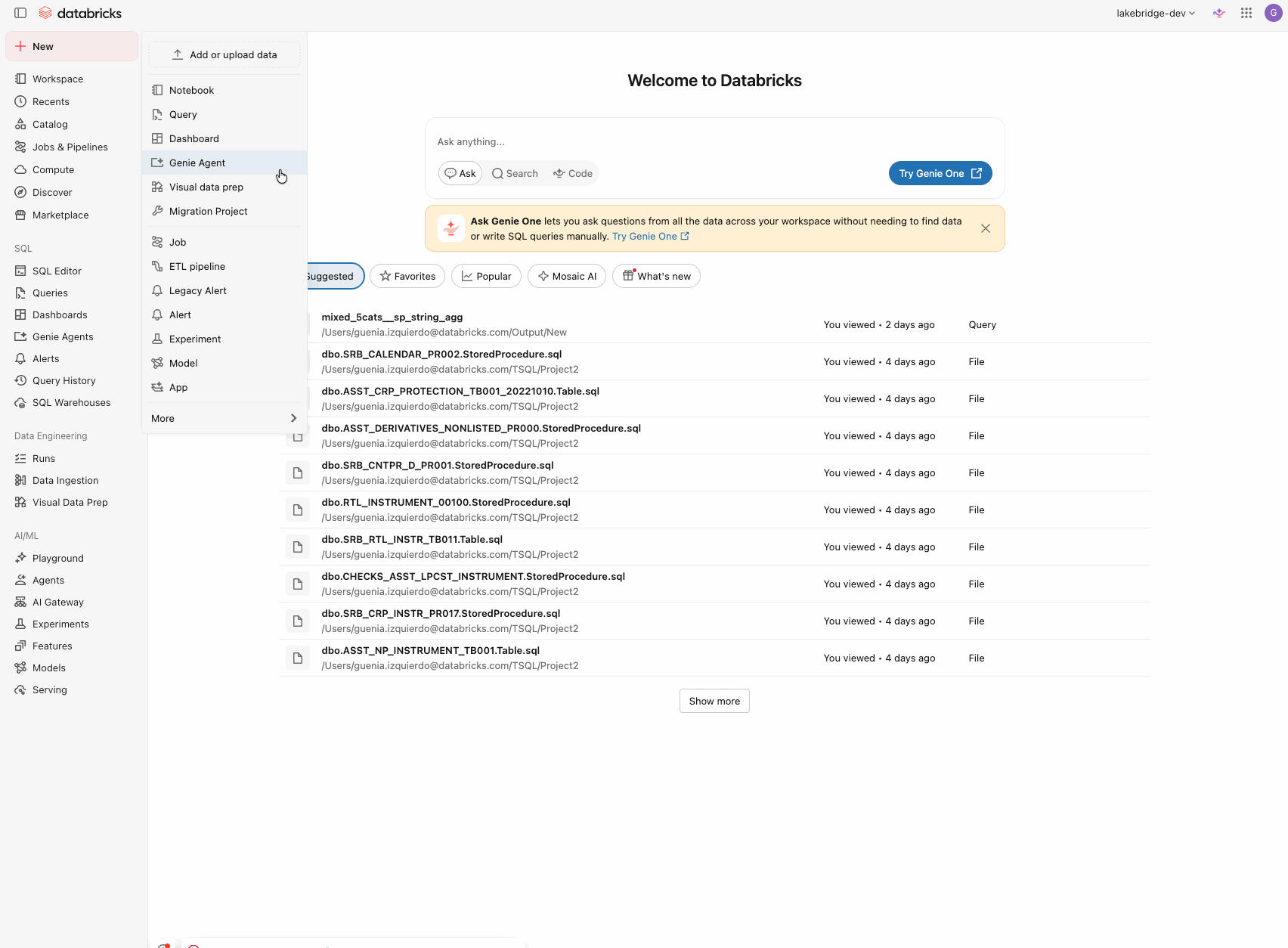
Task: Select the Ask mode toggle
Action: point(460,173)
